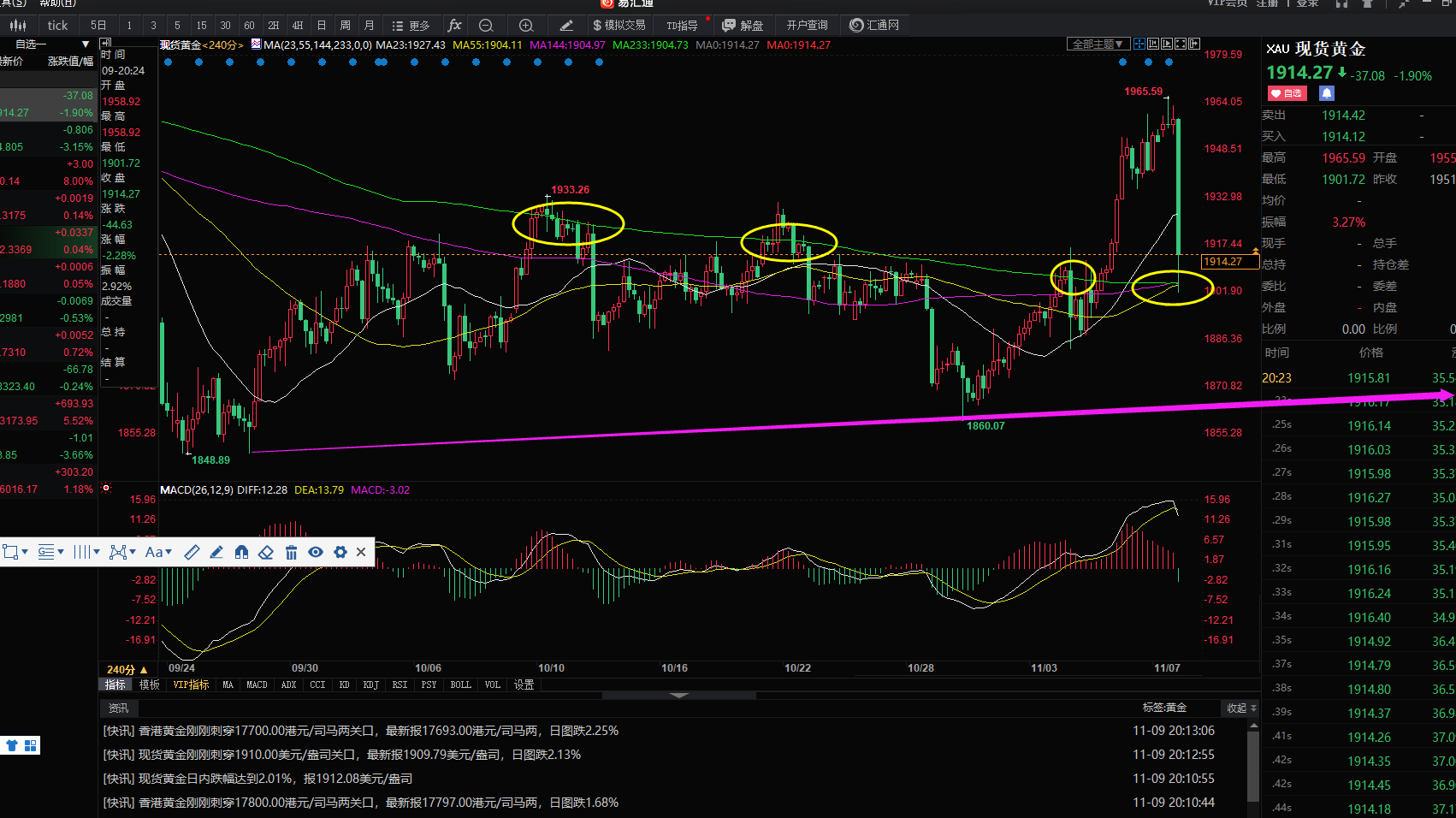Select the eraser drawing tool
The image size is (1456, 818).
pyautogui.click(x=266, y=552)
